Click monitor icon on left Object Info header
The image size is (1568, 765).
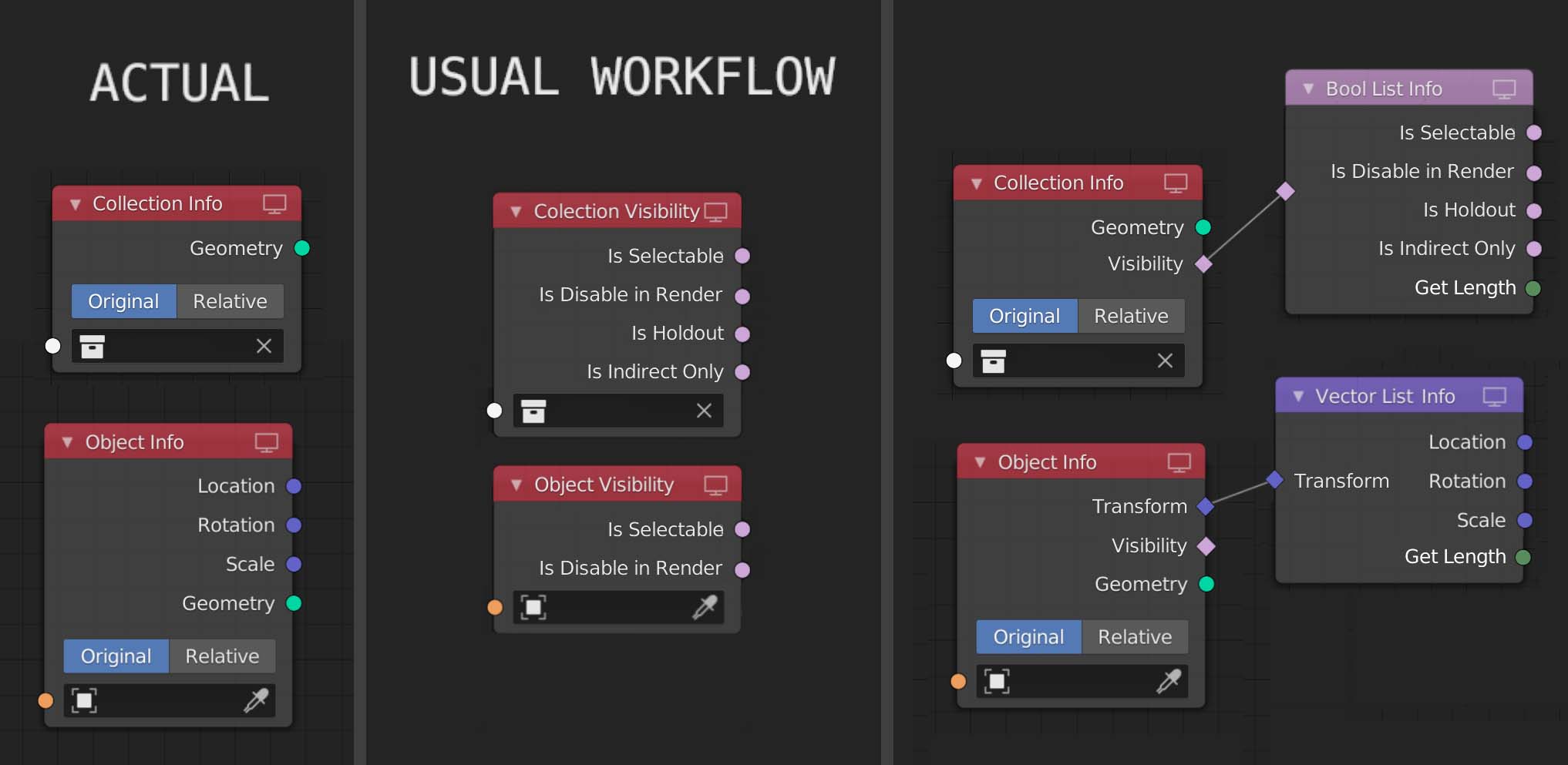coord(267,443)
